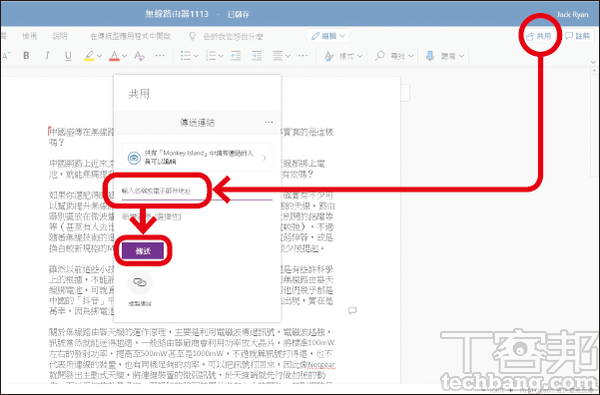Click the Decrease Indent icon
The image size is (600, 395).
tap(236, 56)
